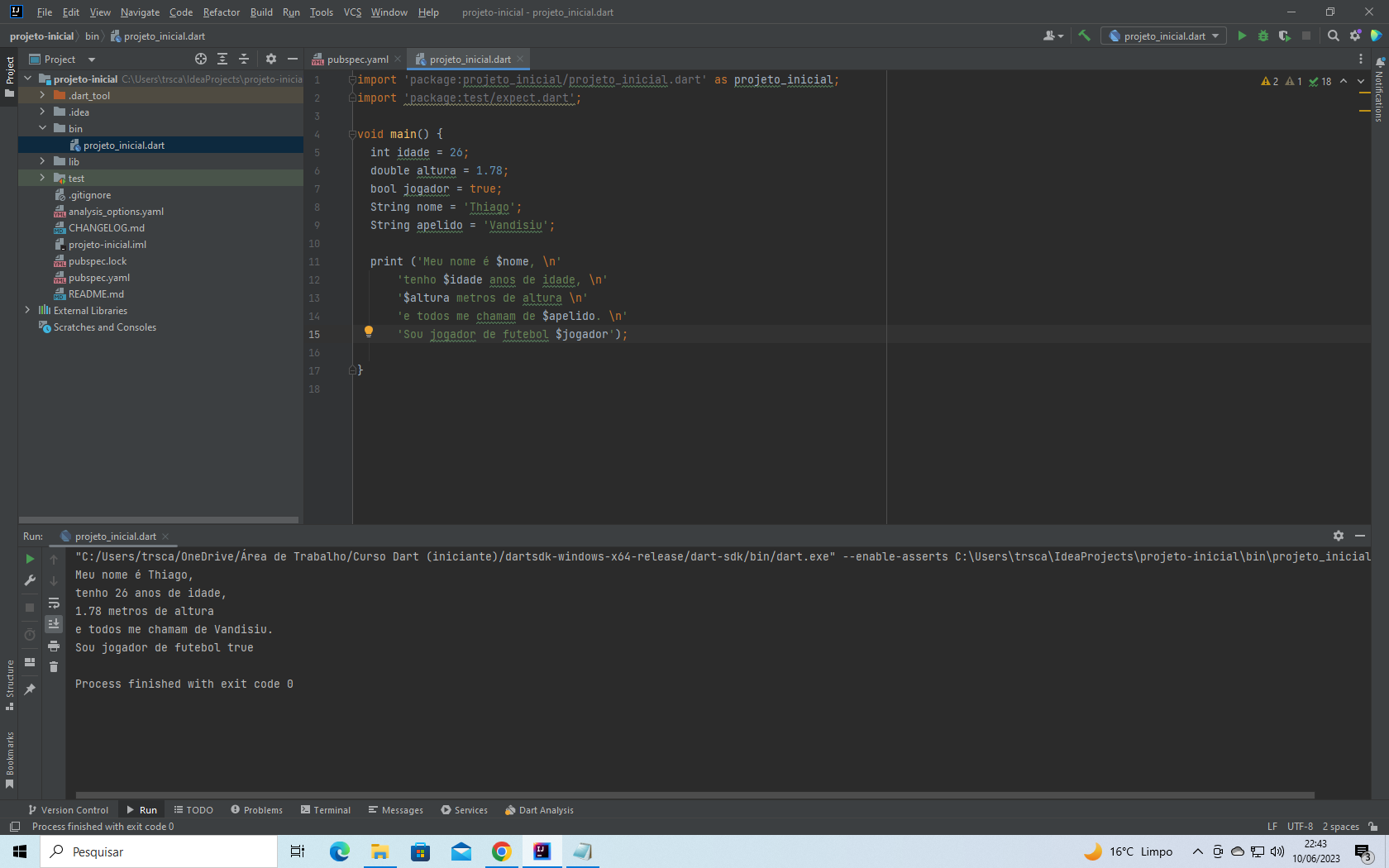
Task: Collapse the bin folder
Action: pos(42,128)
